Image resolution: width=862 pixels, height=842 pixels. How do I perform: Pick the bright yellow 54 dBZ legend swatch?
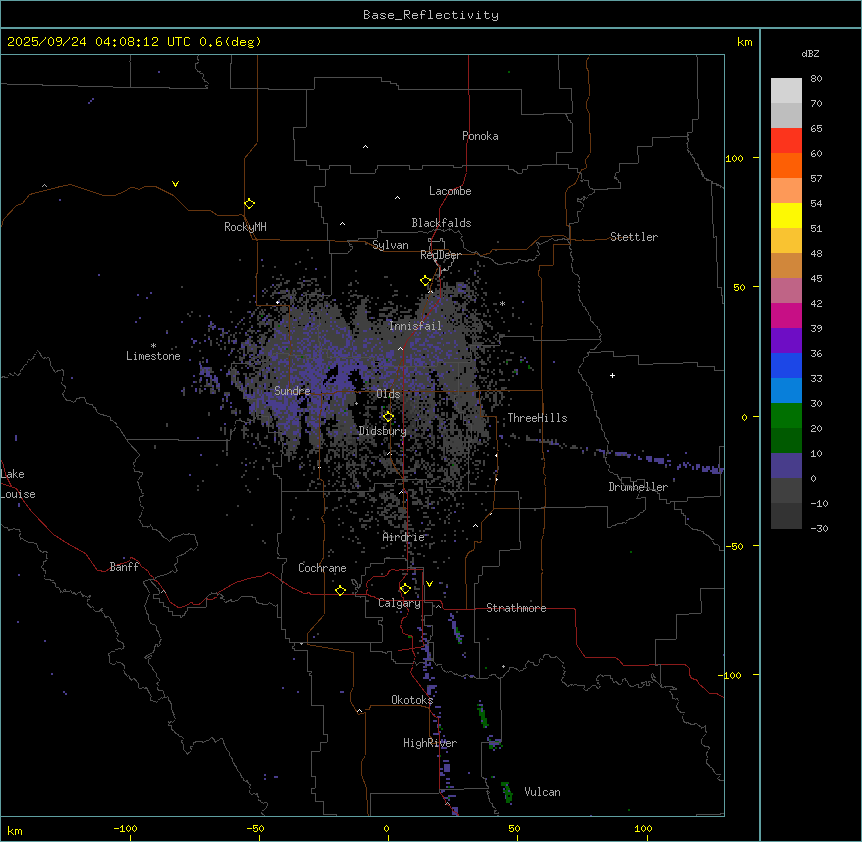pos(786,215)
